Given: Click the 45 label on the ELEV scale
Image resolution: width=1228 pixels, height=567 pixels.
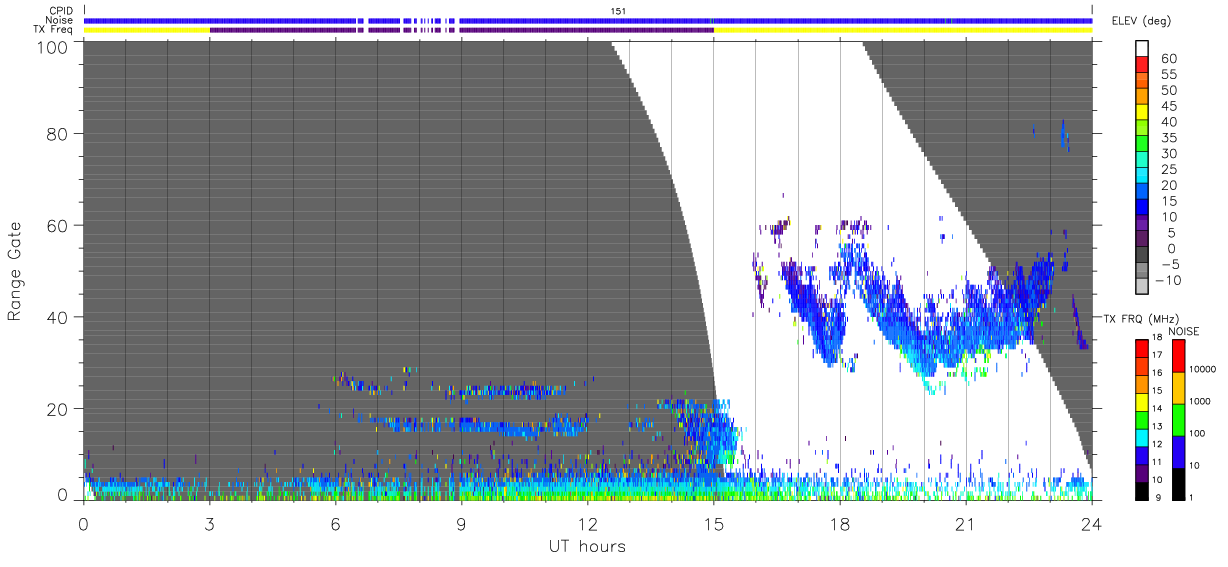Looking at the screenshot, I should point(1167,106).
